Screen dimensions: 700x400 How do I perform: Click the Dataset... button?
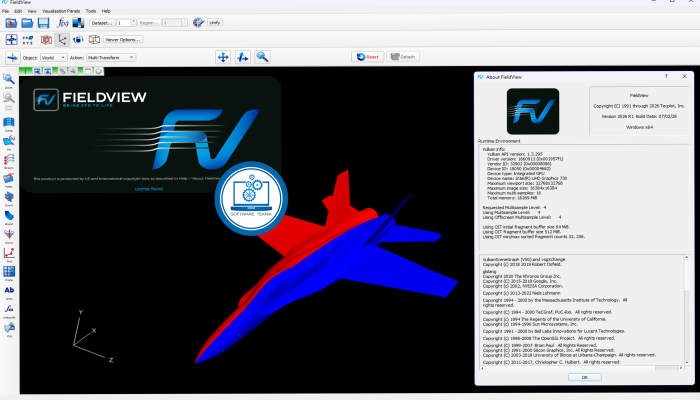click(102, 23)
